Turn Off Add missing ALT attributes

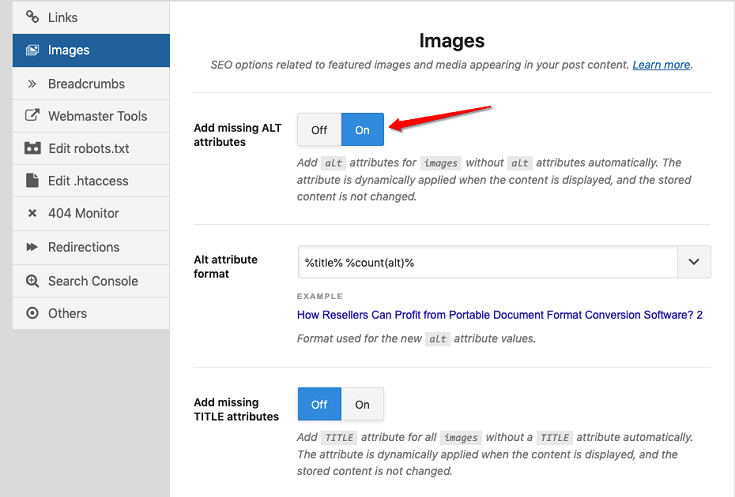pyautogui.click(x=319, y=130)
